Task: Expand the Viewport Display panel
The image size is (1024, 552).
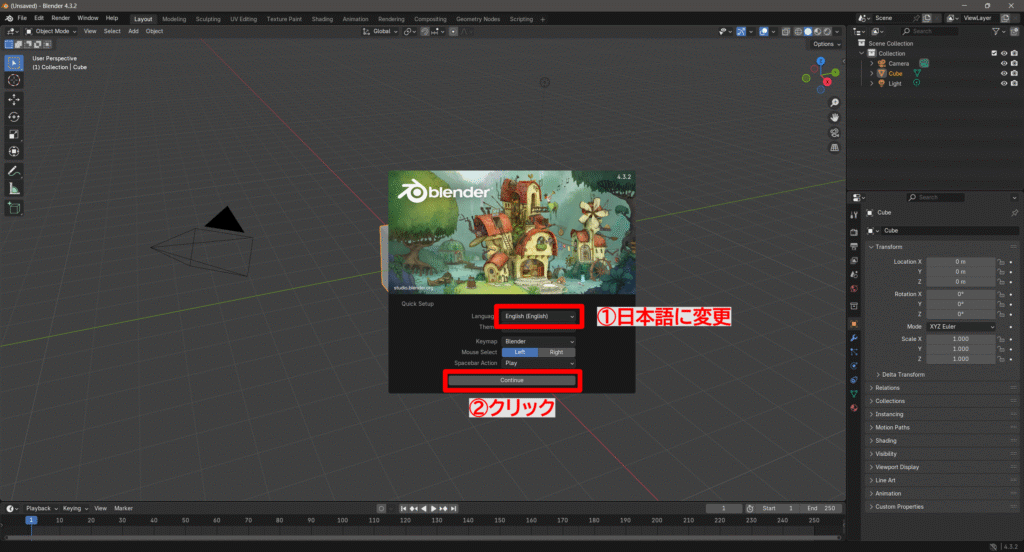Action: tap(897, 467)
